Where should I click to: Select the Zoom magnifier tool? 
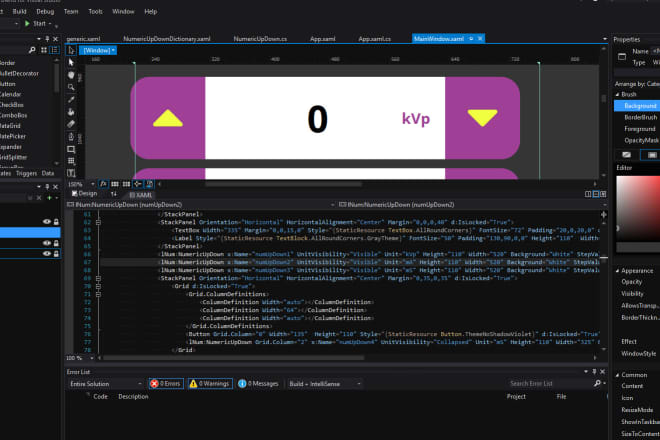71,87
